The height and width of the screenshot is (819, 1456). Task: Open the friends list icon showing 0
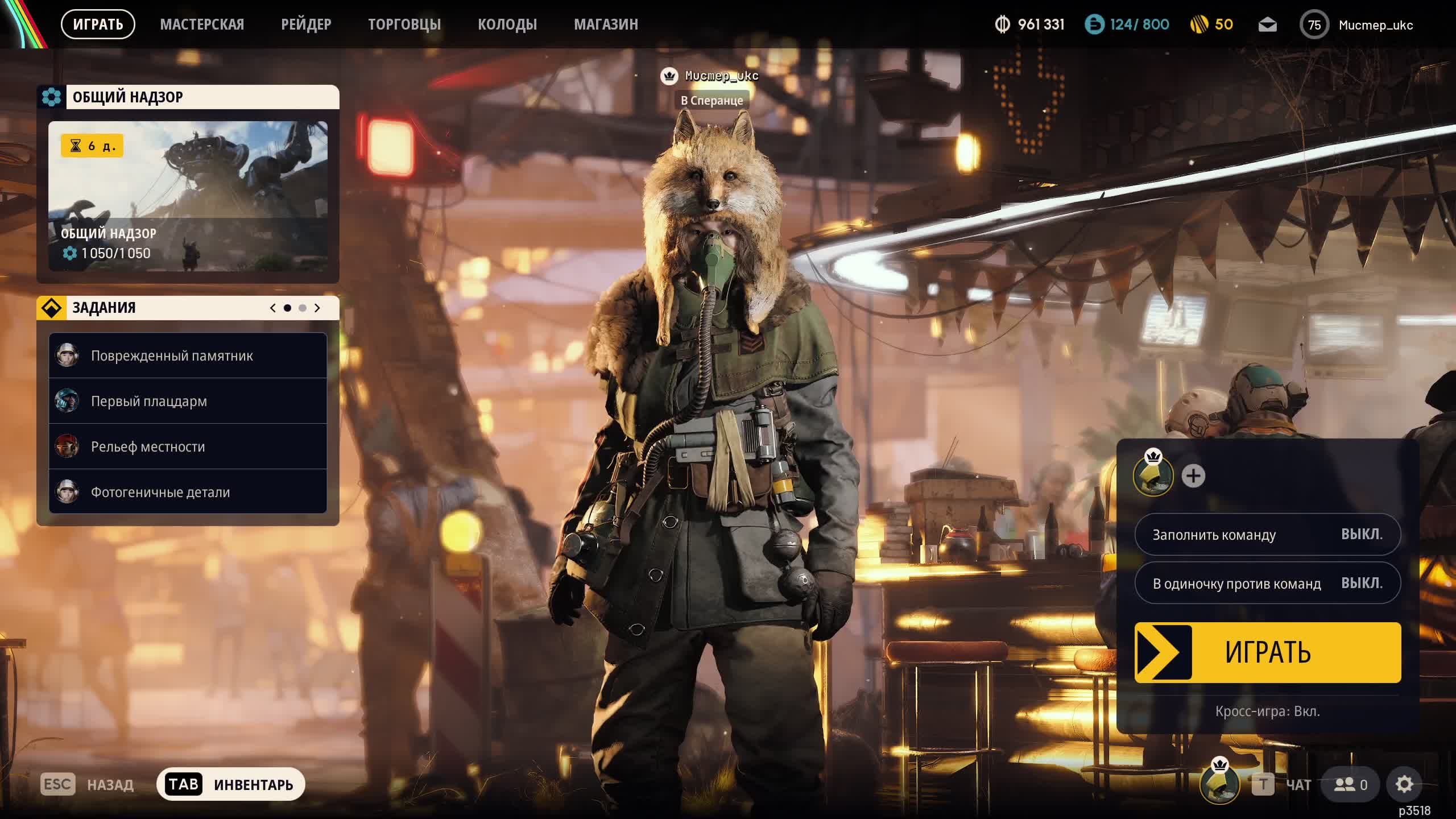(x=1351, y=784)
